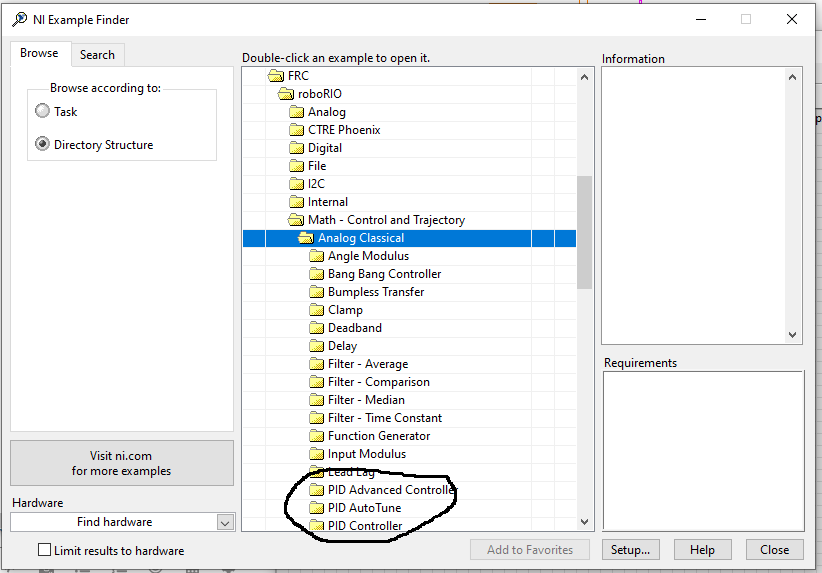
Task: Click the Help button
Action: coord(702,549)
